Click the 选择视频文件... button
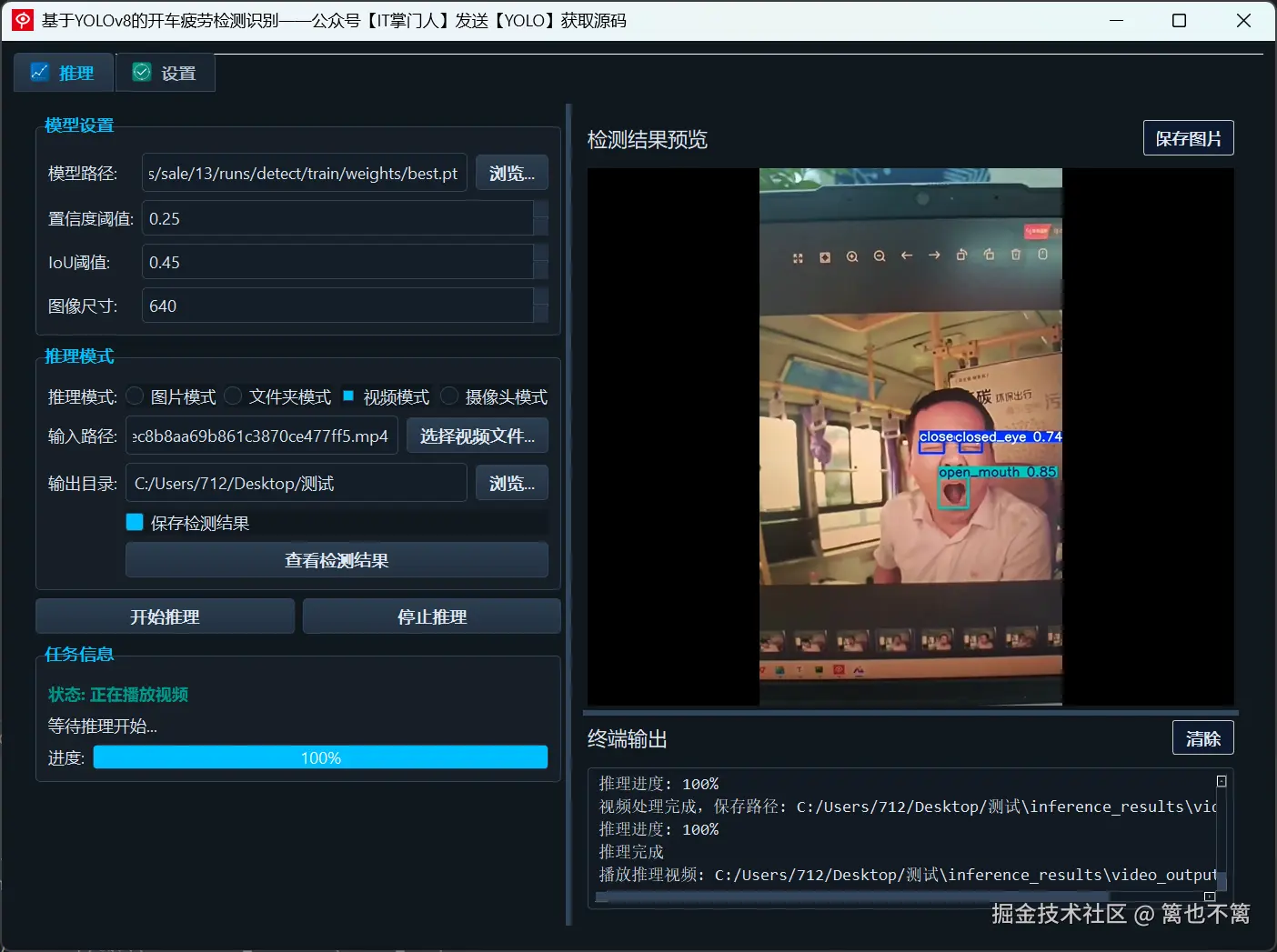 point(478,436)
